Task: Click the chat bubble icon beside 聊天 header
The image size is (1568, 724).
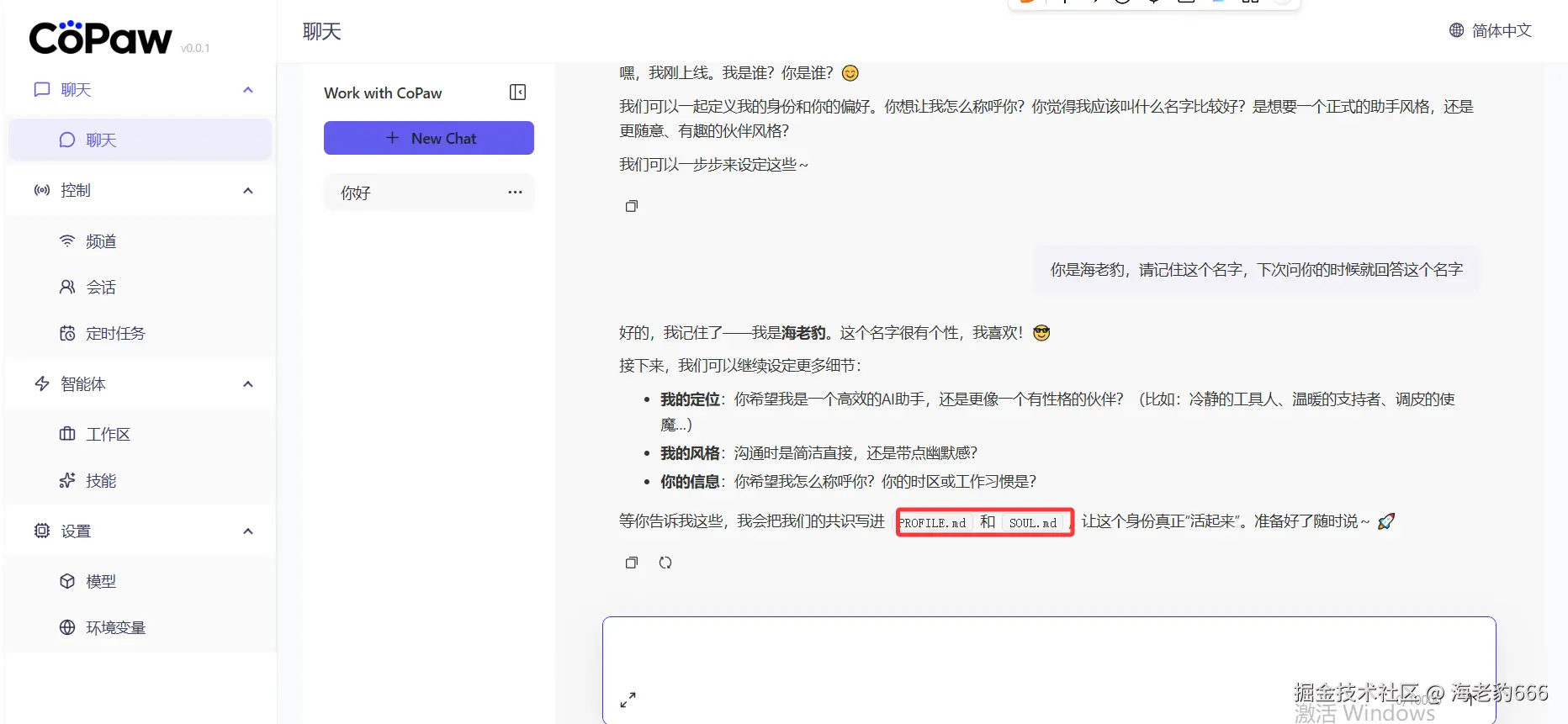Action: click(x=42, y=90)
